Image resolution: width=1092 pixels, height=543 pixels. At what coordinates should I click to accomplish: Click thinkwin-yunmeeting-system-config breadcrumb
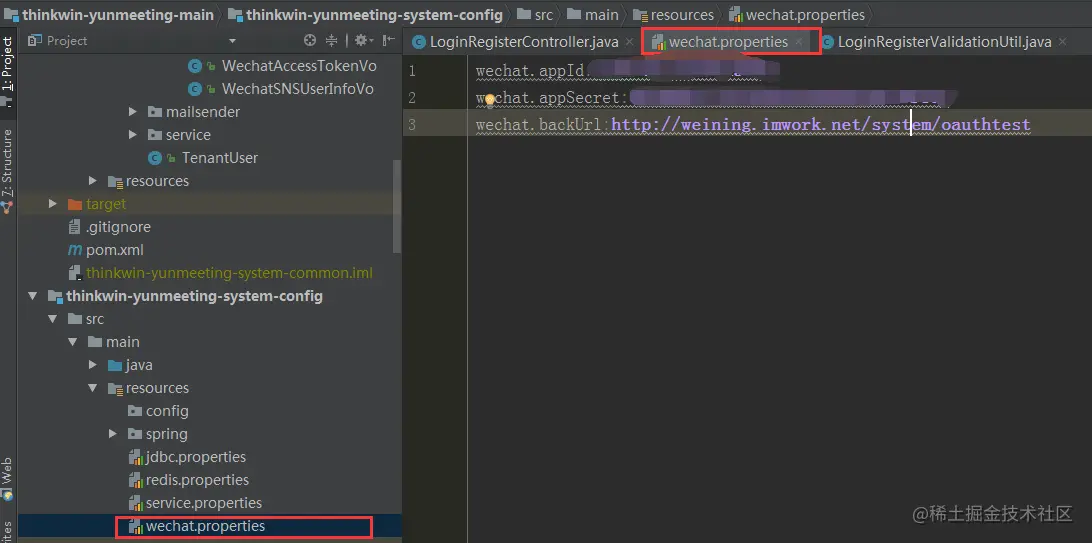[x=365, y=15]
